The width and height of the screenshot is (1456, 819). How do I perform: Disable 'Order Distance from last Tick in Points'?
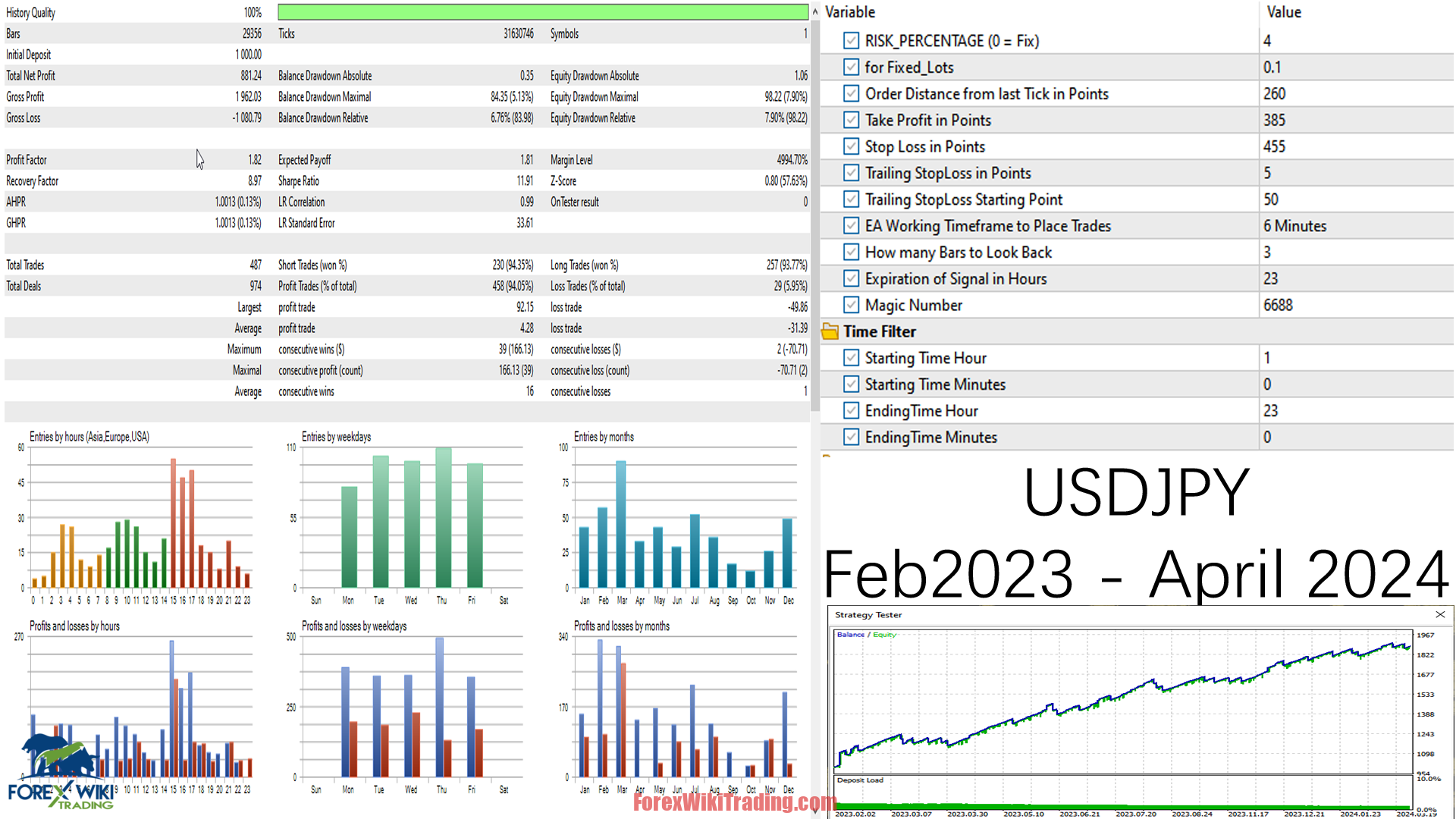851,93
